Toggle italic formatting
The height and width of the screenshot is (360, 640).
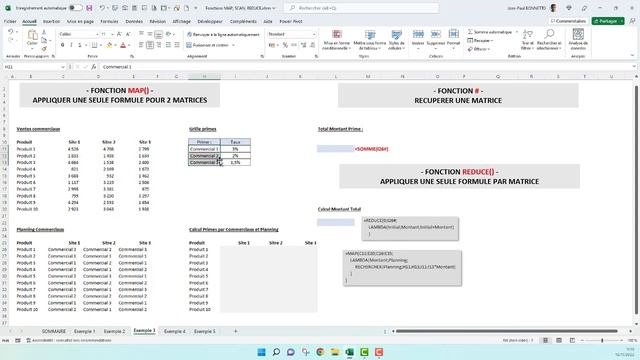tap(71, 45)
